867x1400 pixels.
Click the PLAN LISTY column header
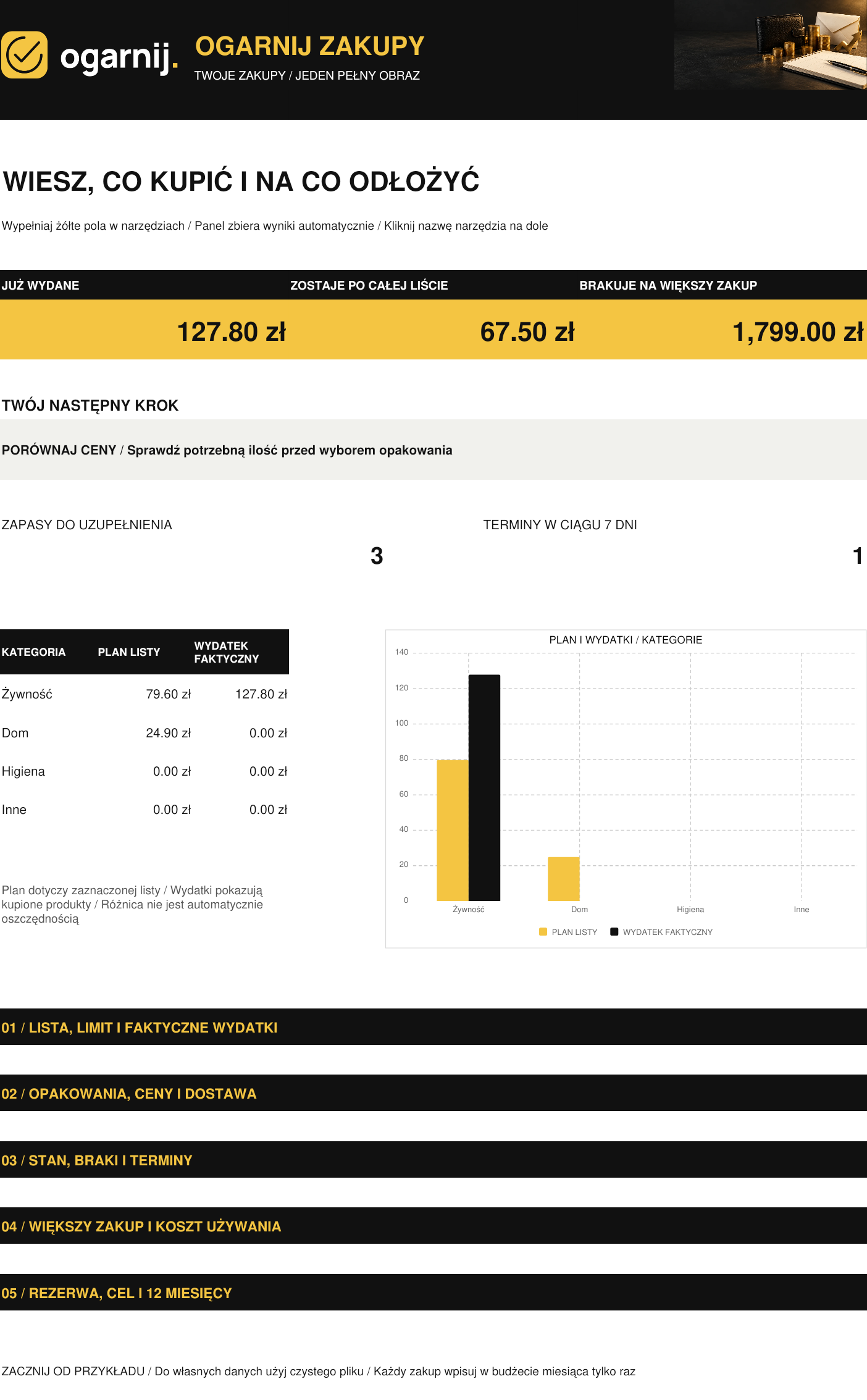(x=129, y=652)
